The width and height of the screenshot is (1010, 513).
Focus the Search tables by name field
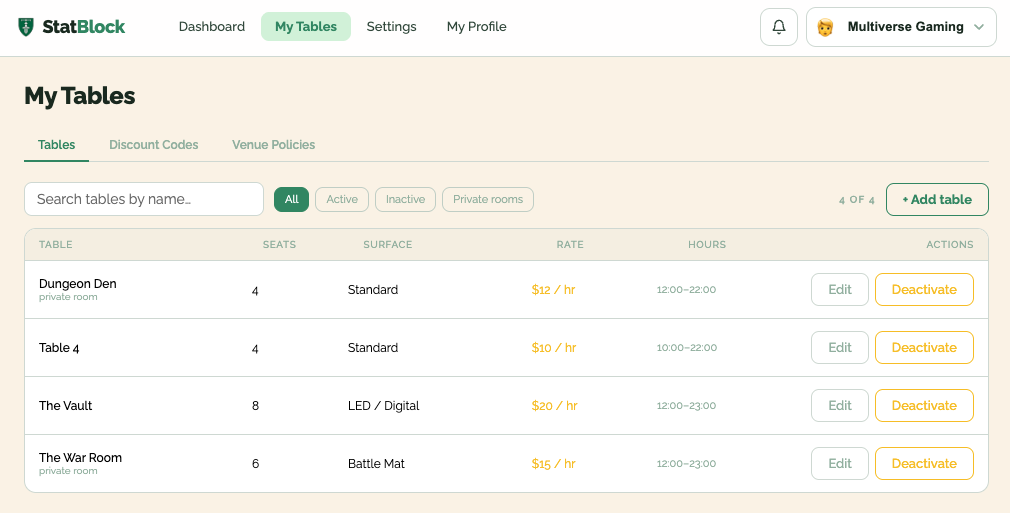tap(144, 199)
